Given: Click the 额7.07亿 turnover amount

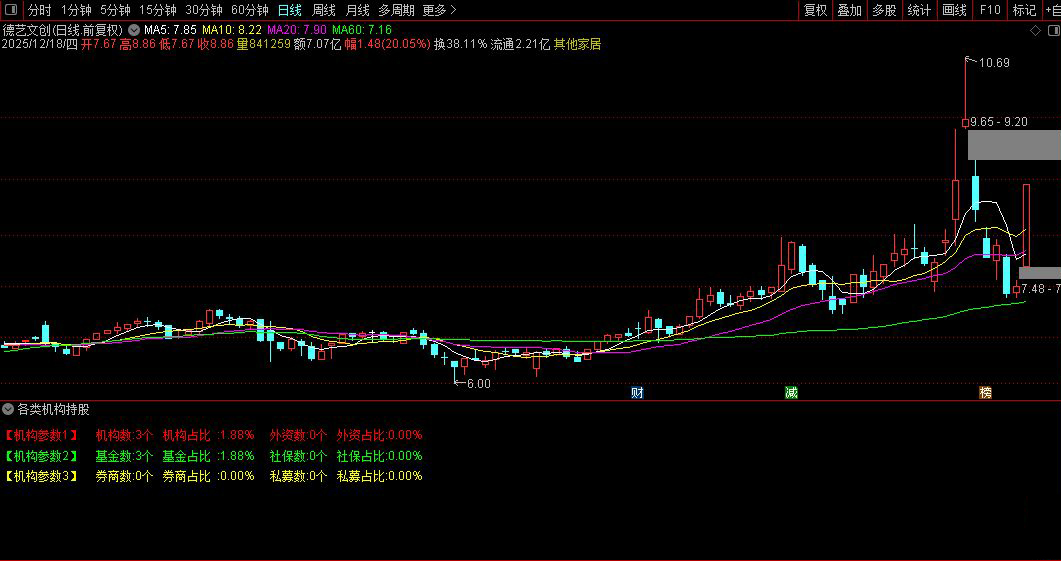Looking at the screenshot, I should click(x=317, y=45).
